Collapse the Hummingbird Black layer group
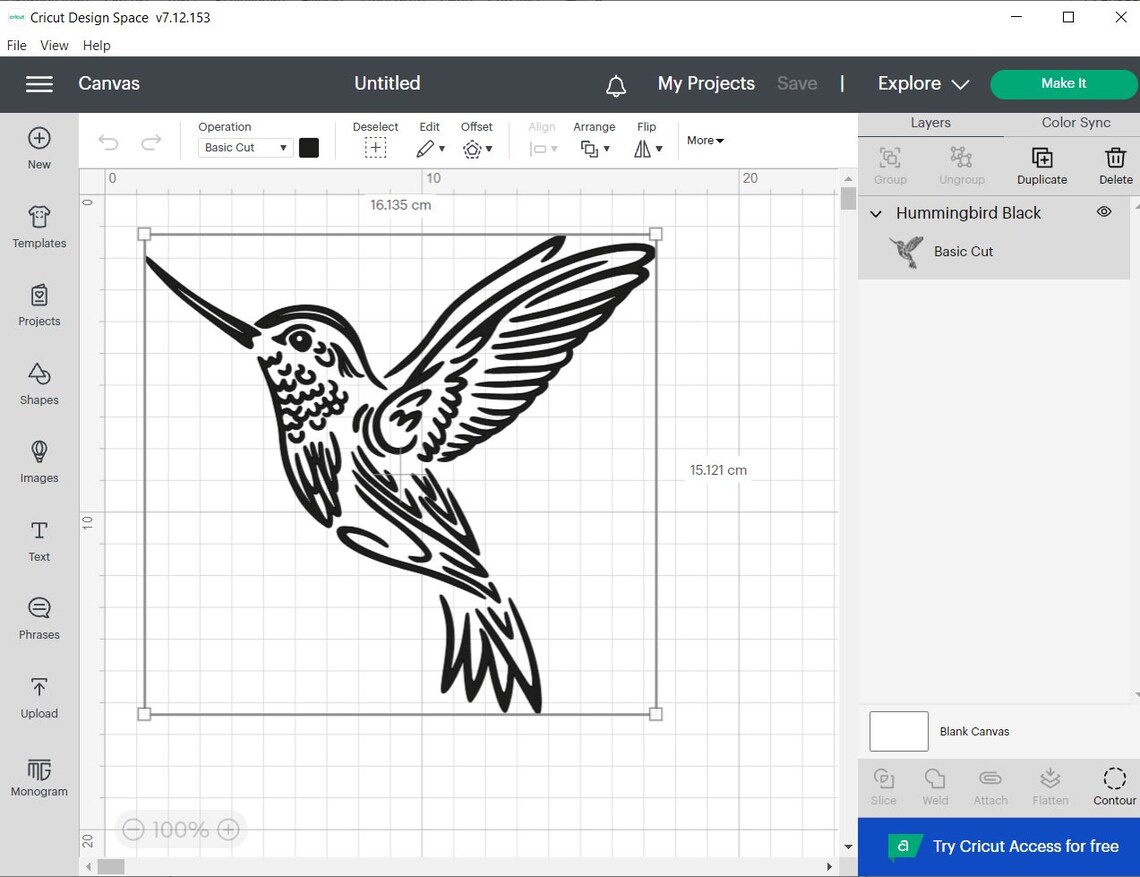 (x=874, y=213)
